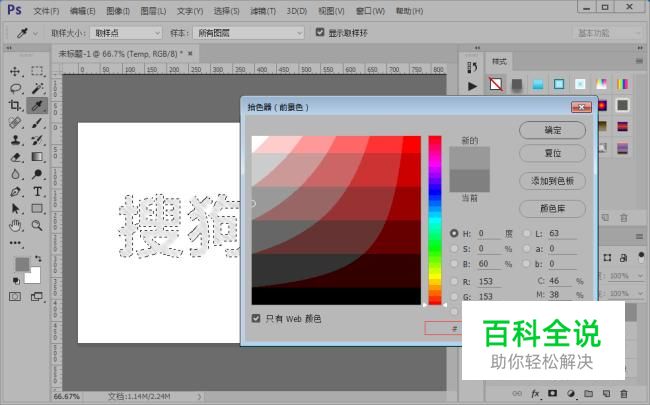Change the screen mode

tap(37, 296)
